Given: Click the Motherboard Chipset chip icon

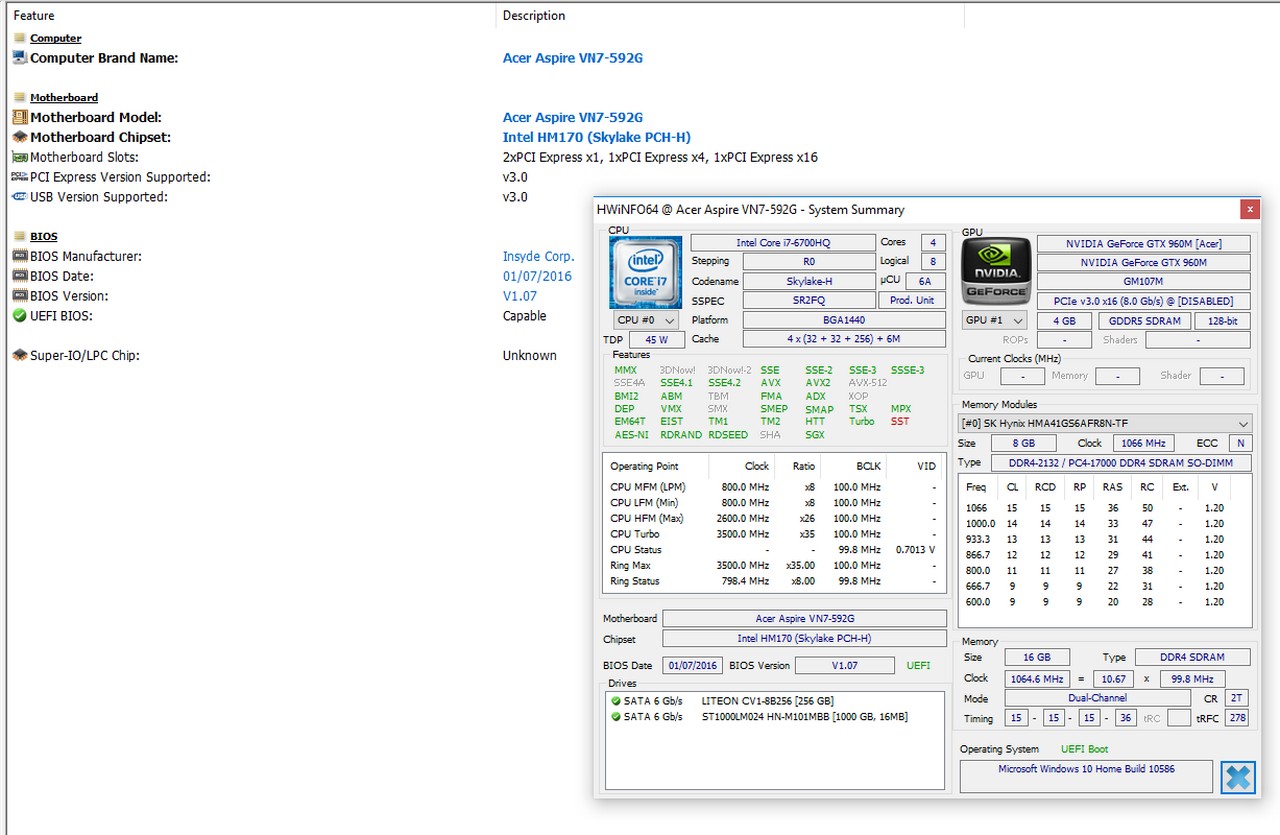Looking at the screenshot, I should tap(20, 137).
